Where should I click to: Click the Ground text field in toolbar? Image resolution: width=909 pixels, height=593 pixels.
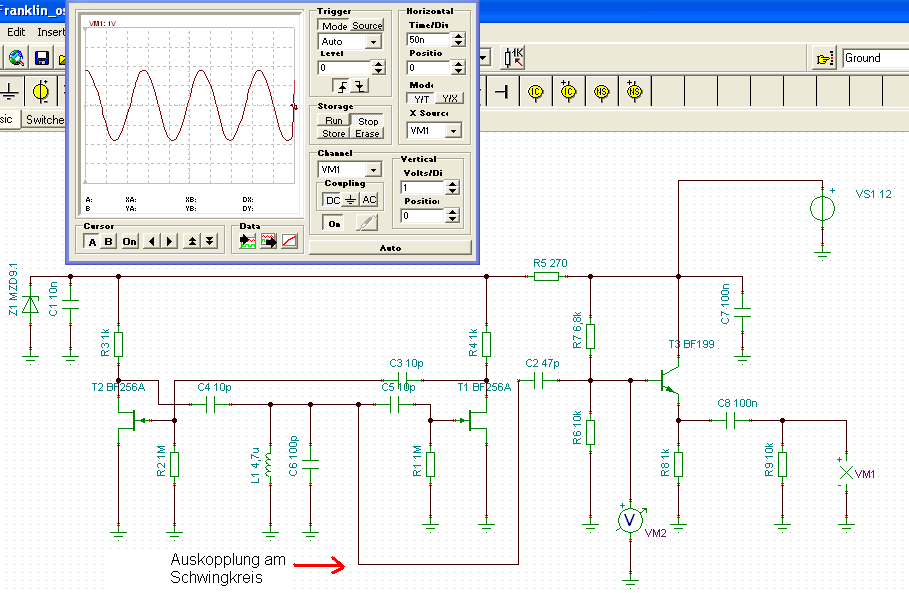875,58
